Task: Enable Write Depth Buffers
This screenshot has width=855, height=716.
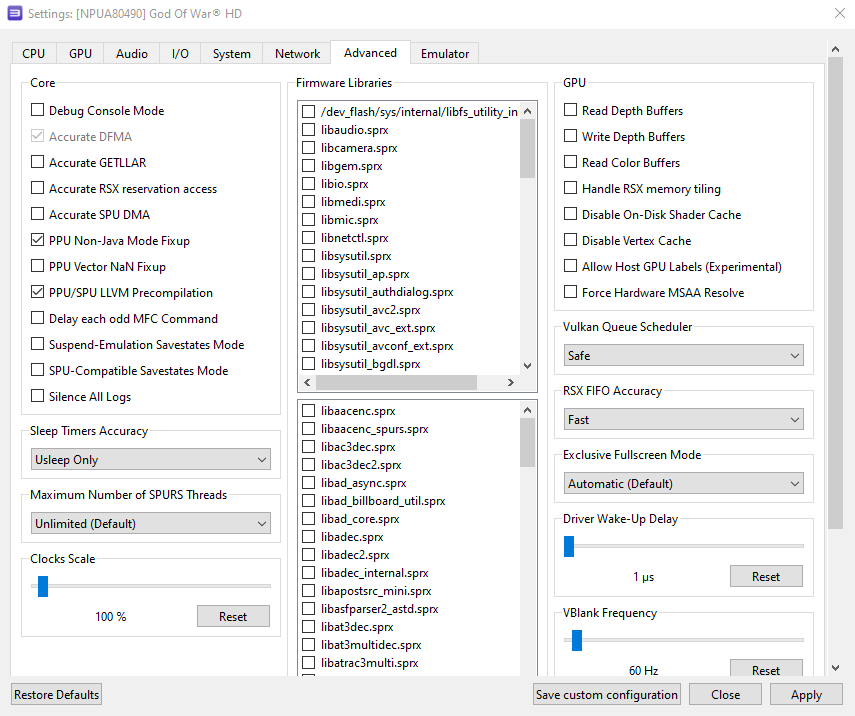Action: 571,137
